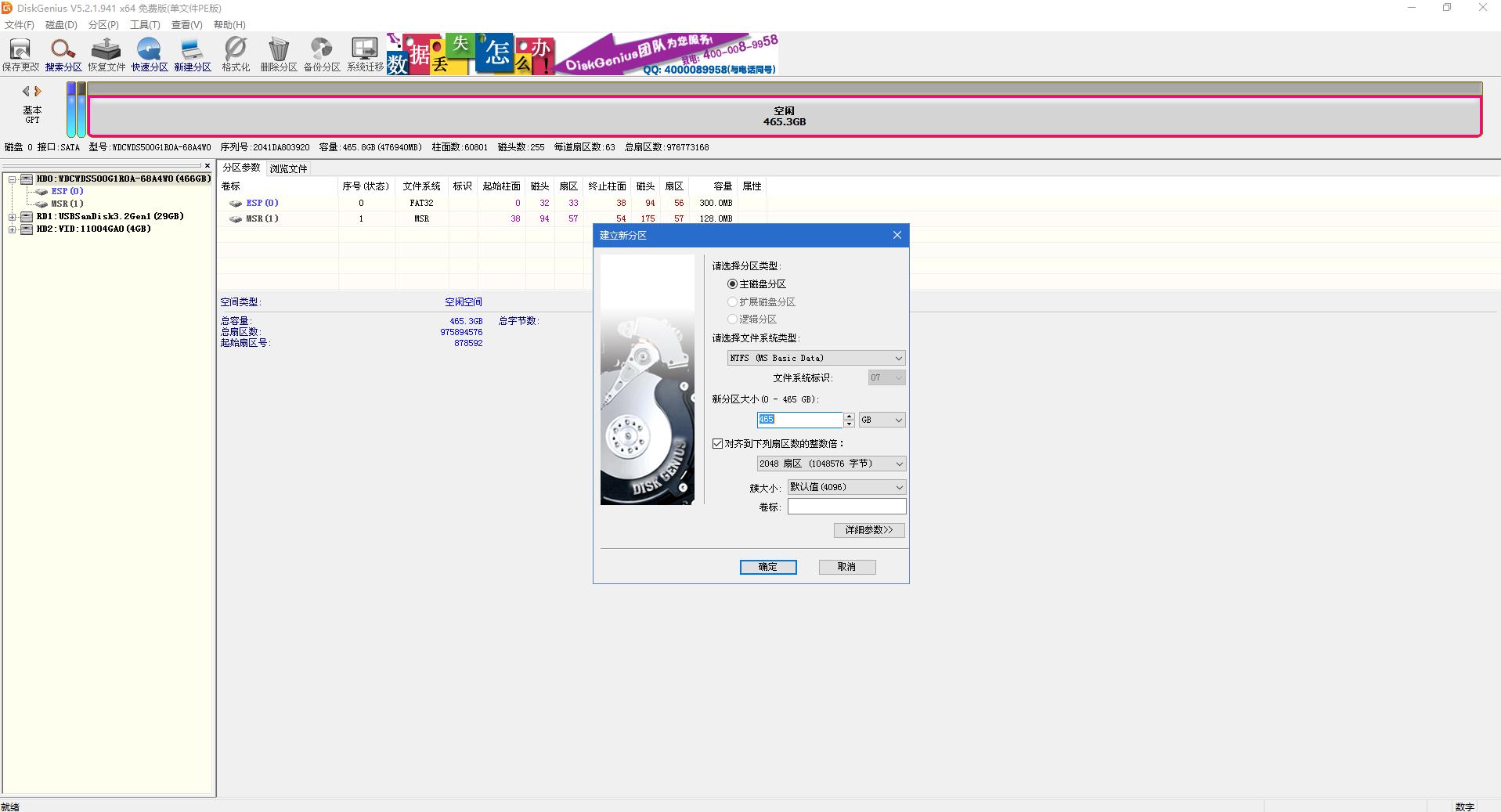Click the 详细参数>> button
This screenshot has width=1501, height=812.
pos(869,530)
